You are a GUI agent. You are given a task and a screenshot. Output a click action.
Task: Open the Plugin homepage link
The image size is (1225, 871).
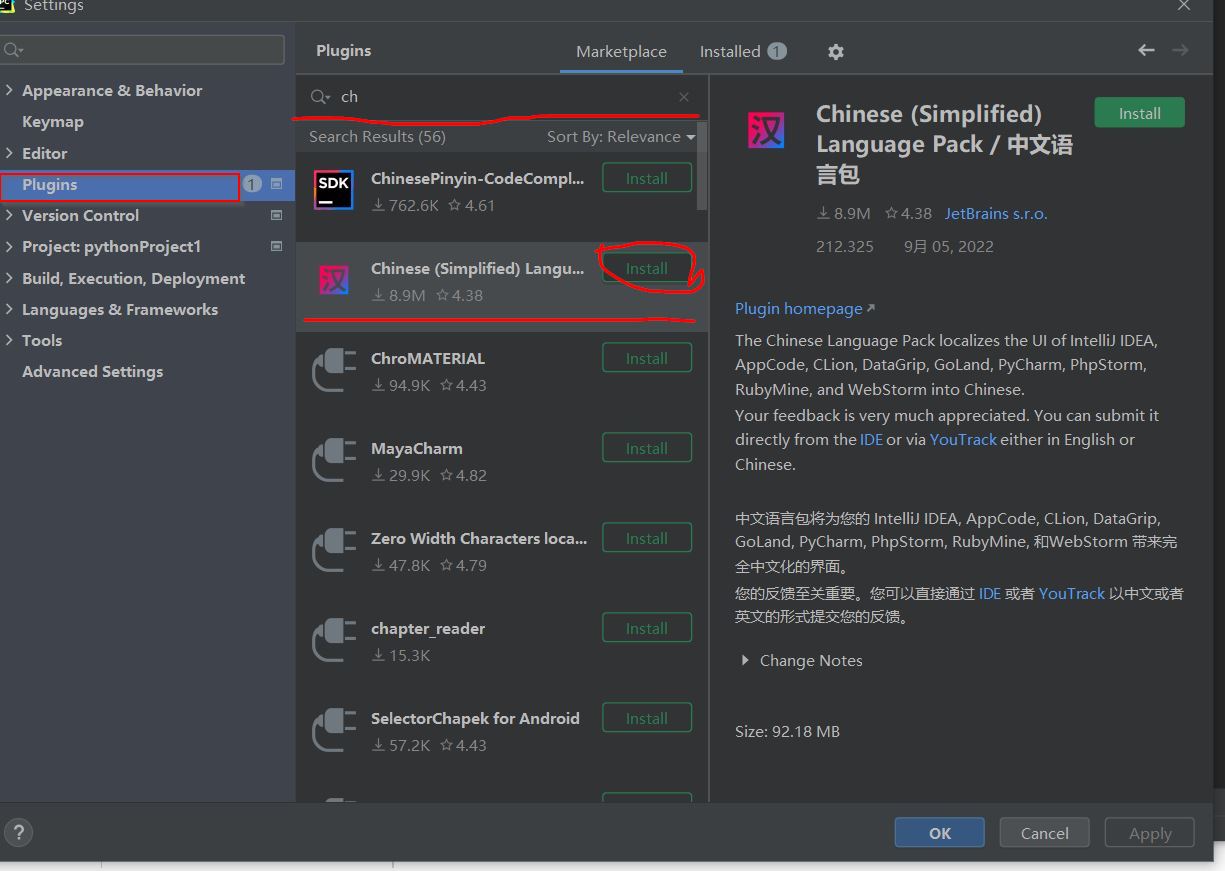coord(804,308)
